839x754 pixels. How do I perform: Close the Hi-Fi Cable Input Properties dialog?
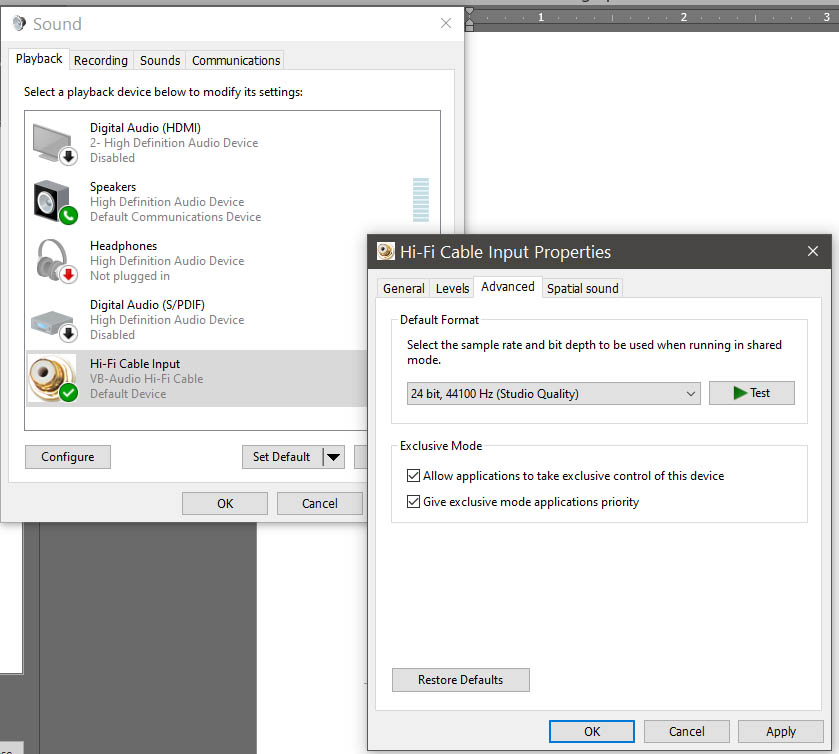coord(813,251)
